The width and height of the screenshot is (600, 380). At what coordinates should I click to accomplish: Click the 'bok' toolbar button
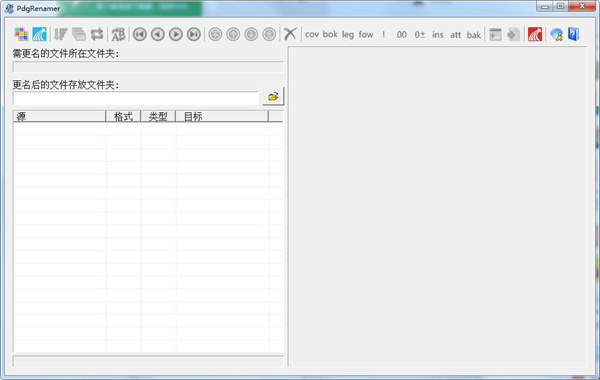(x=330, y=34)
